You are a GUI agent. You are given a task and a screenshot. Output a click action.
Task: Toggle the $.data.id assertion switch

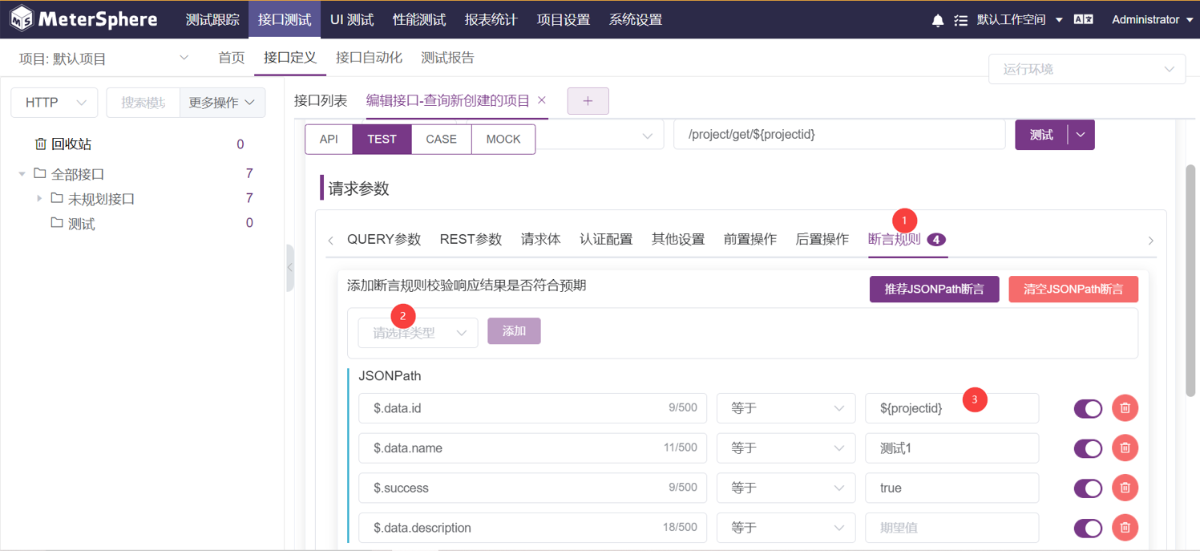click(x=1088, y=408)
